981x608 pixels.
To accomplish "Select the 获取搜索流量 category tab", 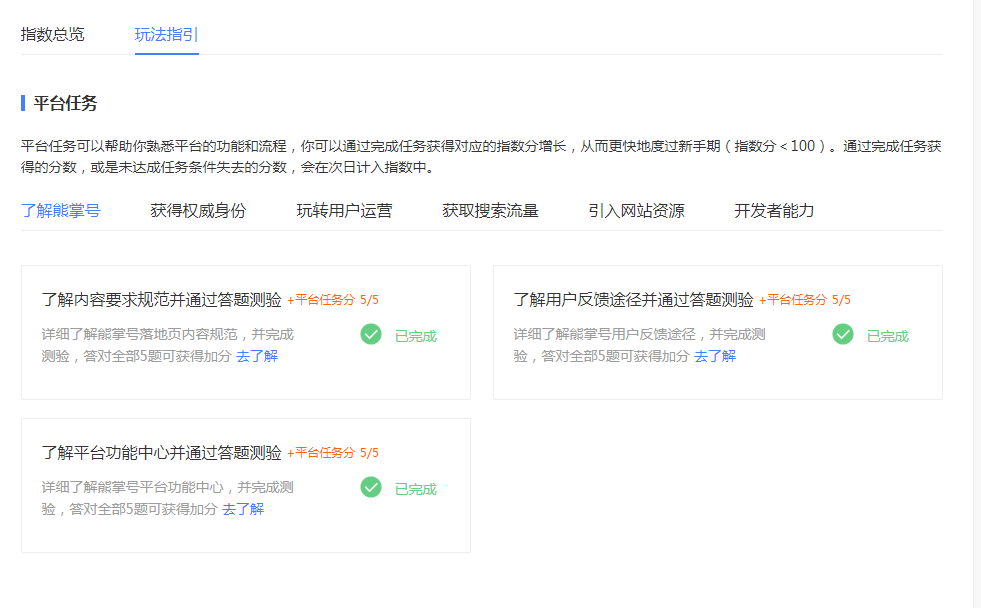I will [x=490, y=210].
